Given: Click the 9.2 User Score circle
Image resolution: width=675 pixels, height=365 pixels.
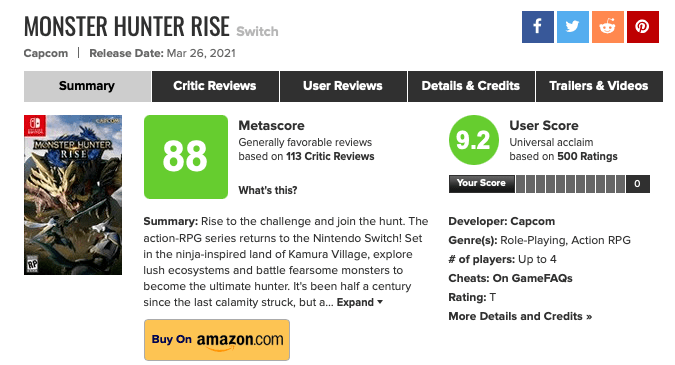Looking at the screenshot, I should [x=474, y=140].
